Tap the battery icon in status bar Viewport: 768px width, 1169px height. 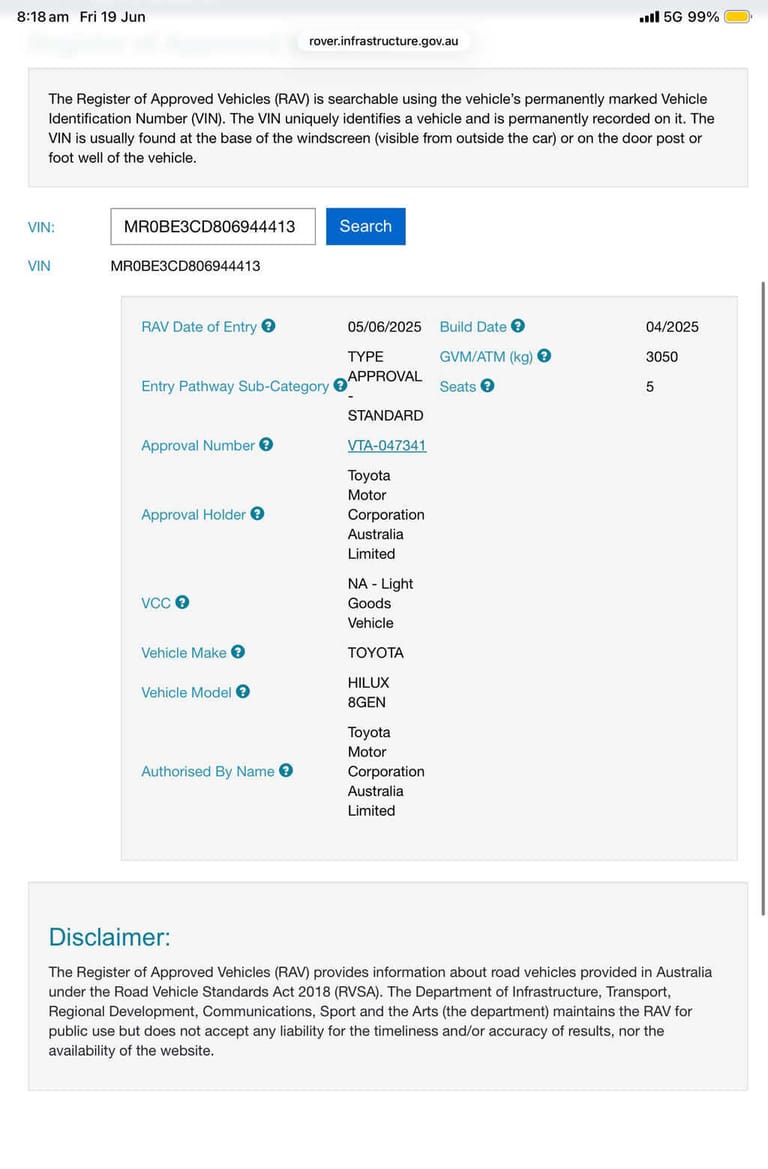[738, 16]
